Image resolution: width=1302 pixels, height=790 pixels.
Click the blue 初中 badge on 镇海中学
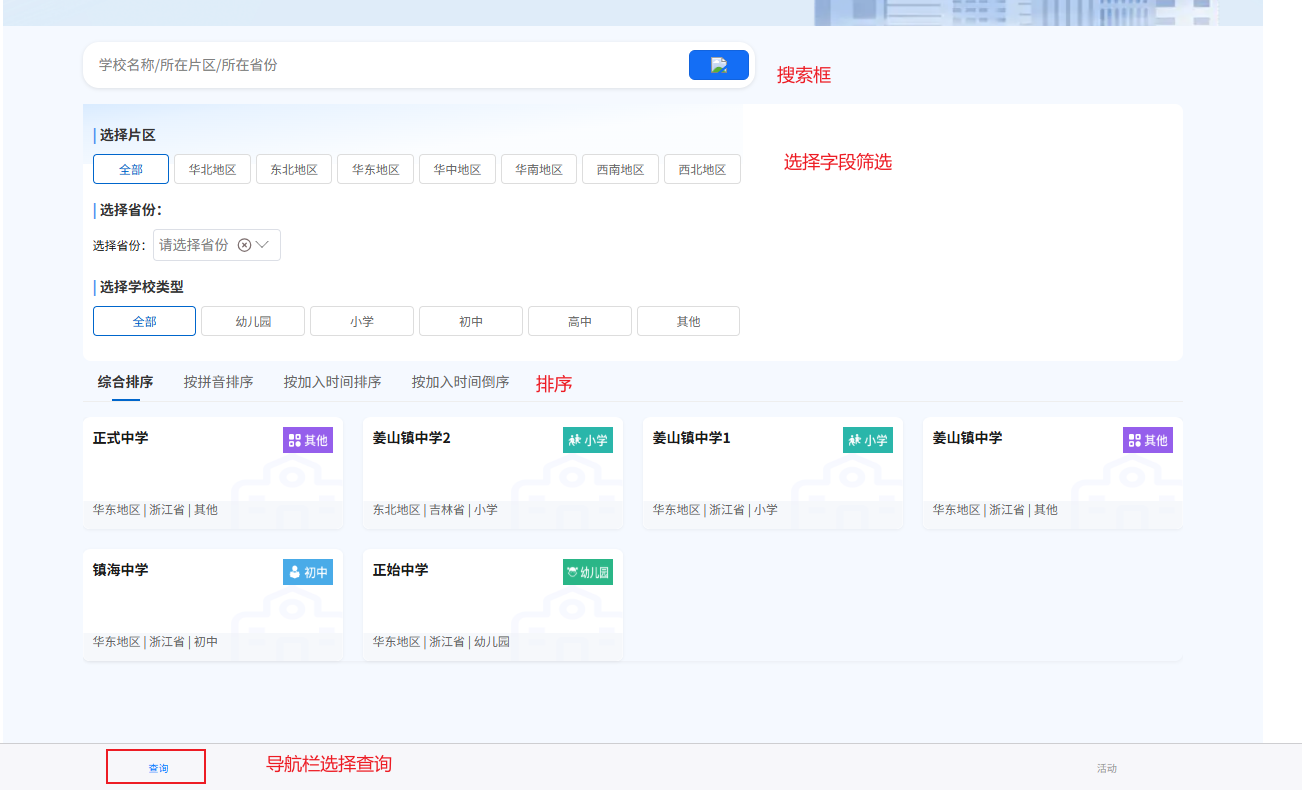[307, 572]
